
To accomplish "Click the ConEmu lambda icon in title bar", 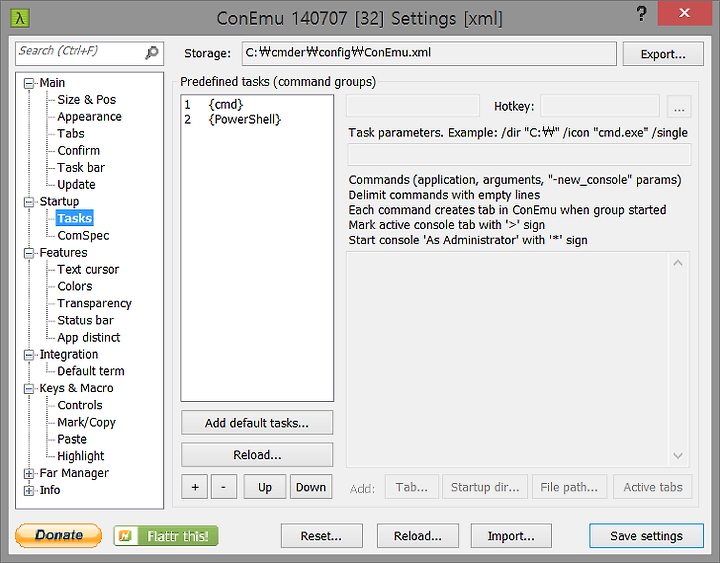I will pos(20,18).
